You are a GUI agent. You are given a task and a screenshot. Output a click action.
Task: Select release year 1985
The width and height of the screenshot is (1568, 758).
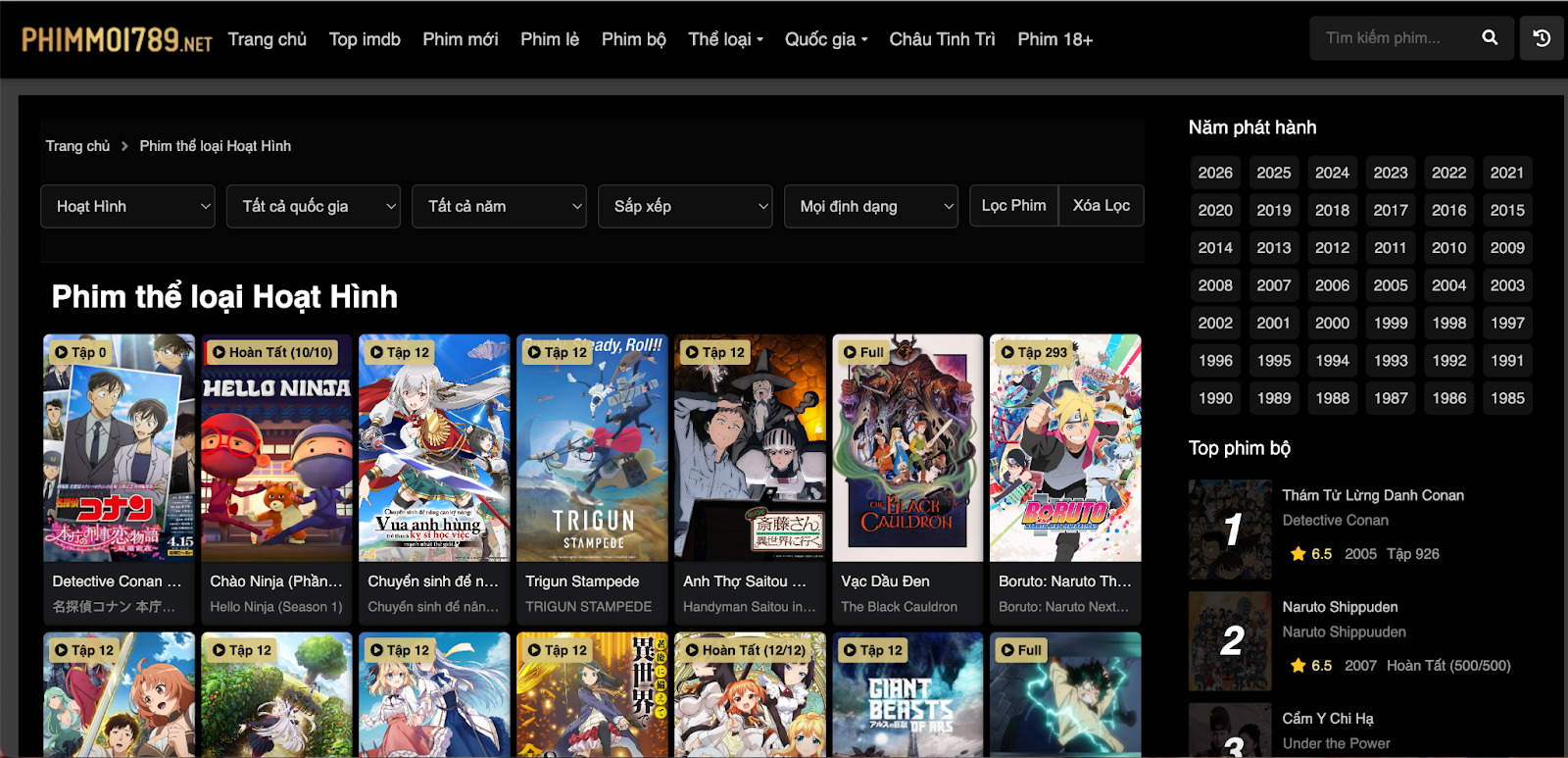(1507, 398)
